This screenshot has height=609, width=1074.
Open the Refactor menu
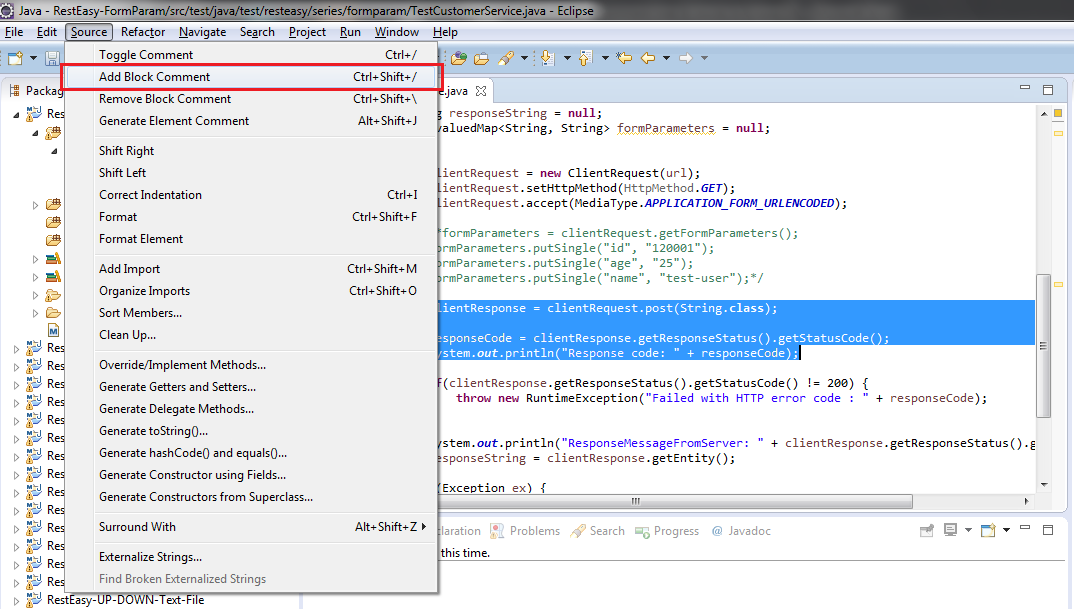coord(142,32)
